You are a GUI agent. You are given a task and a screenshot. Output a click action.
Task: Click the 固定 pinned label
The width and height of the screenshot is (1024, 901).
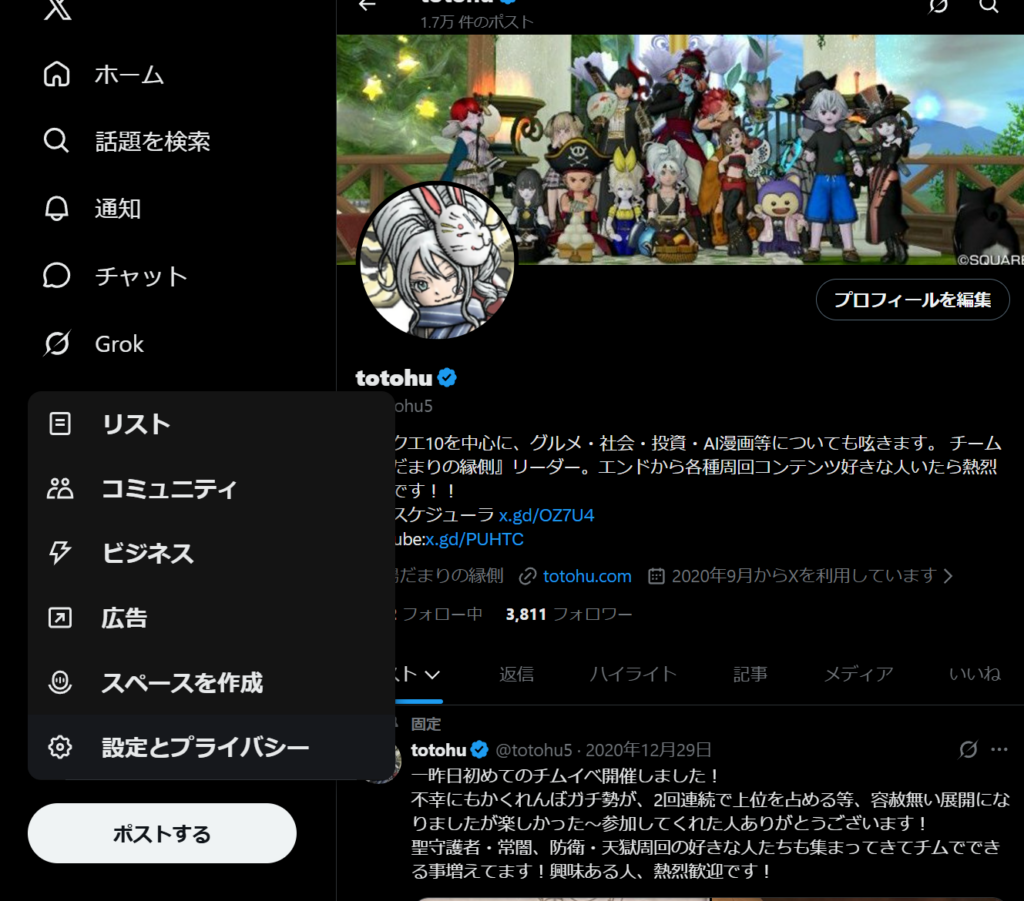426,724
